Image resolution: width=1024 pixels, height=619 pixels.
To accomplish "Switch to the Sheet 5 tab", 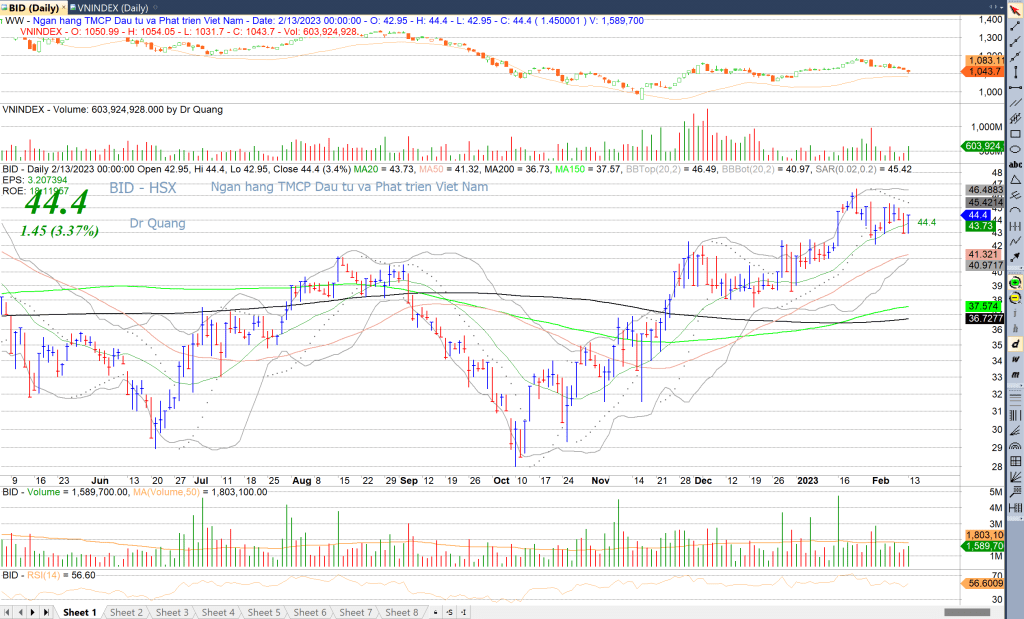I will (264, 612).
